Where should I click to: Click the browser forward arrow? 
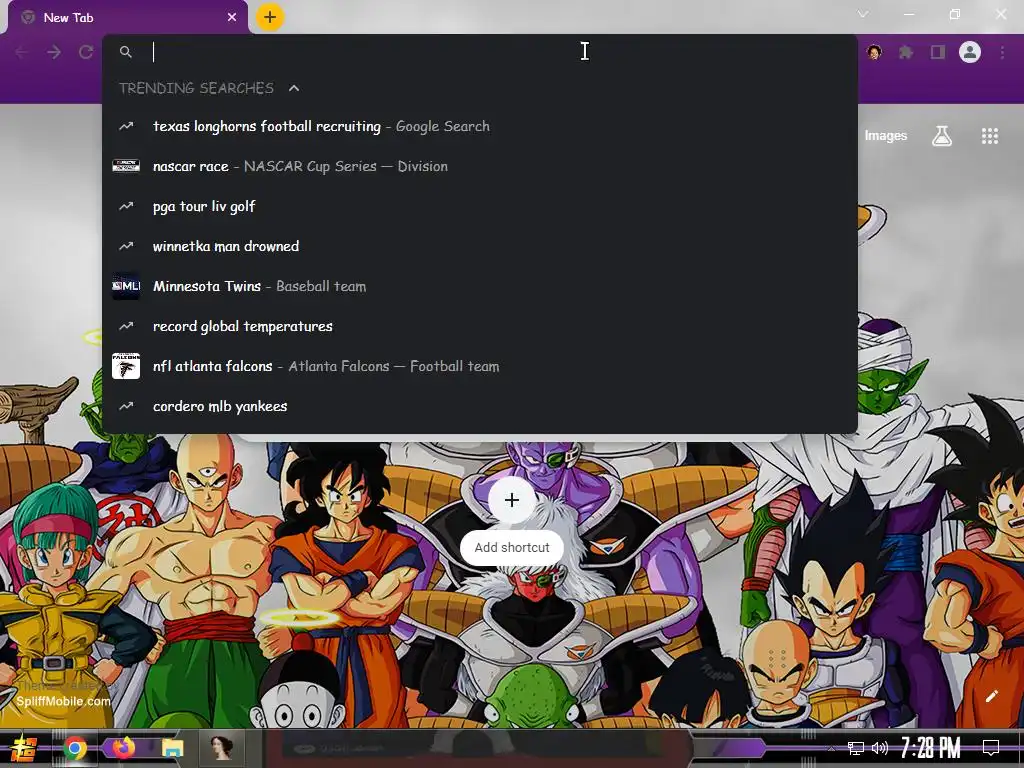pos(54,52)
